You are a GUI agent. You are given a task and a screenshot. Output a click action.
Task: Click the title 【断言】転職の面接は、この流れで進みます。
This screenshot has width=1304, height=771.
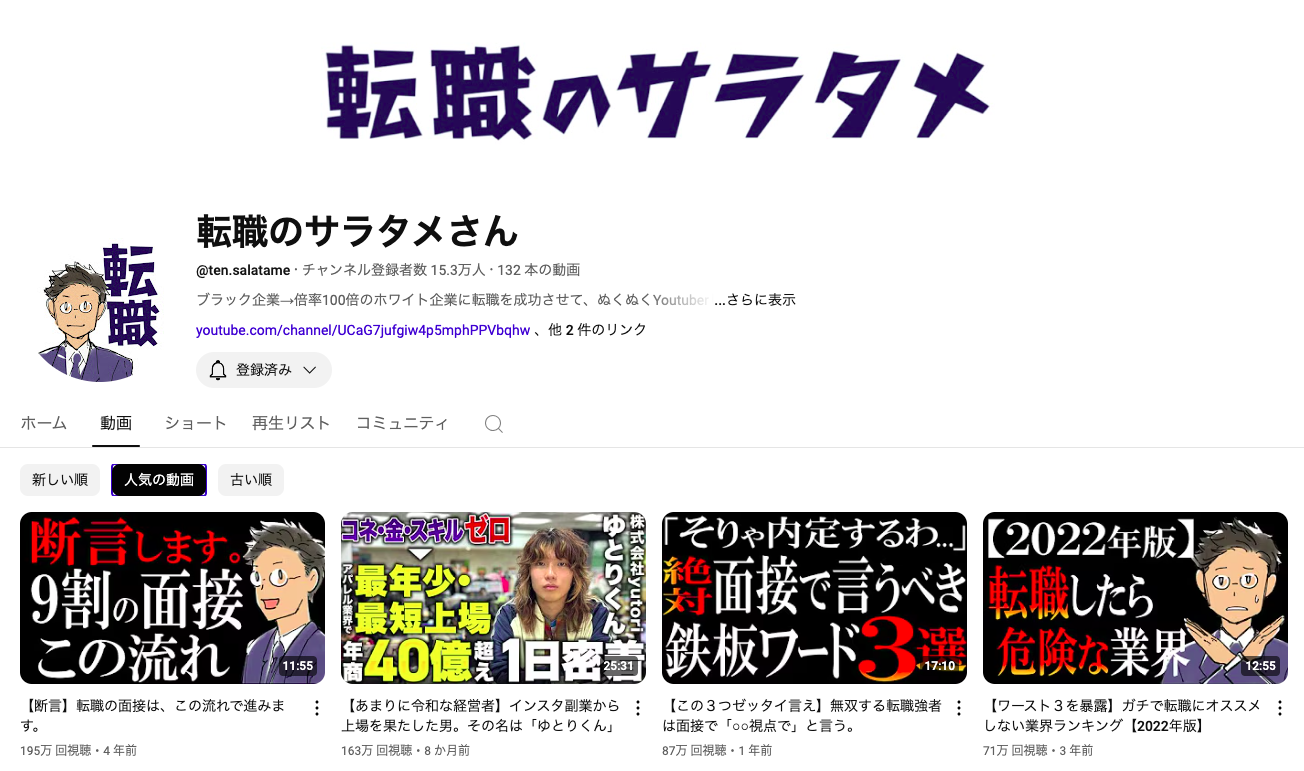153,715
